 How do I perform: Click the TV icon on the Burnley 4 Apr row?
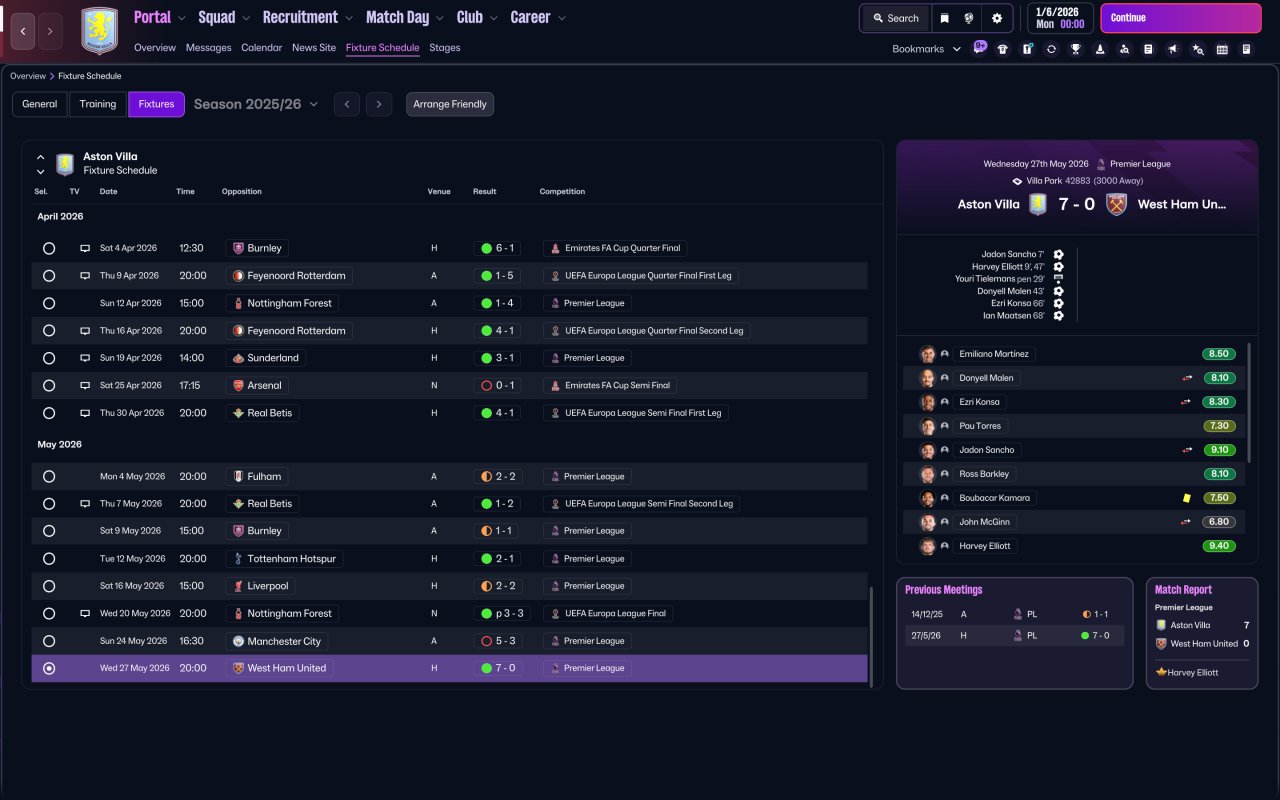pyautogui.click(x=85, y=248)
